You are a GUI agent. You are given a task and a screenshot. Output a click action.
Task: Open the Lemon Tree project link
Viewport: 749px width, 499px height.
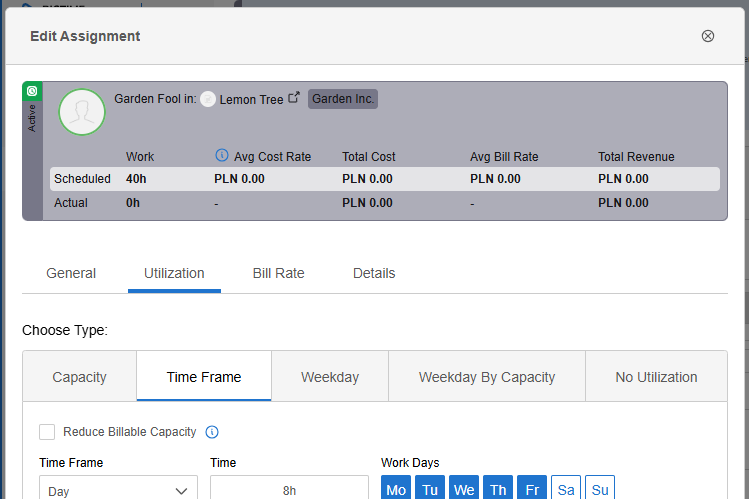(251, 100)
